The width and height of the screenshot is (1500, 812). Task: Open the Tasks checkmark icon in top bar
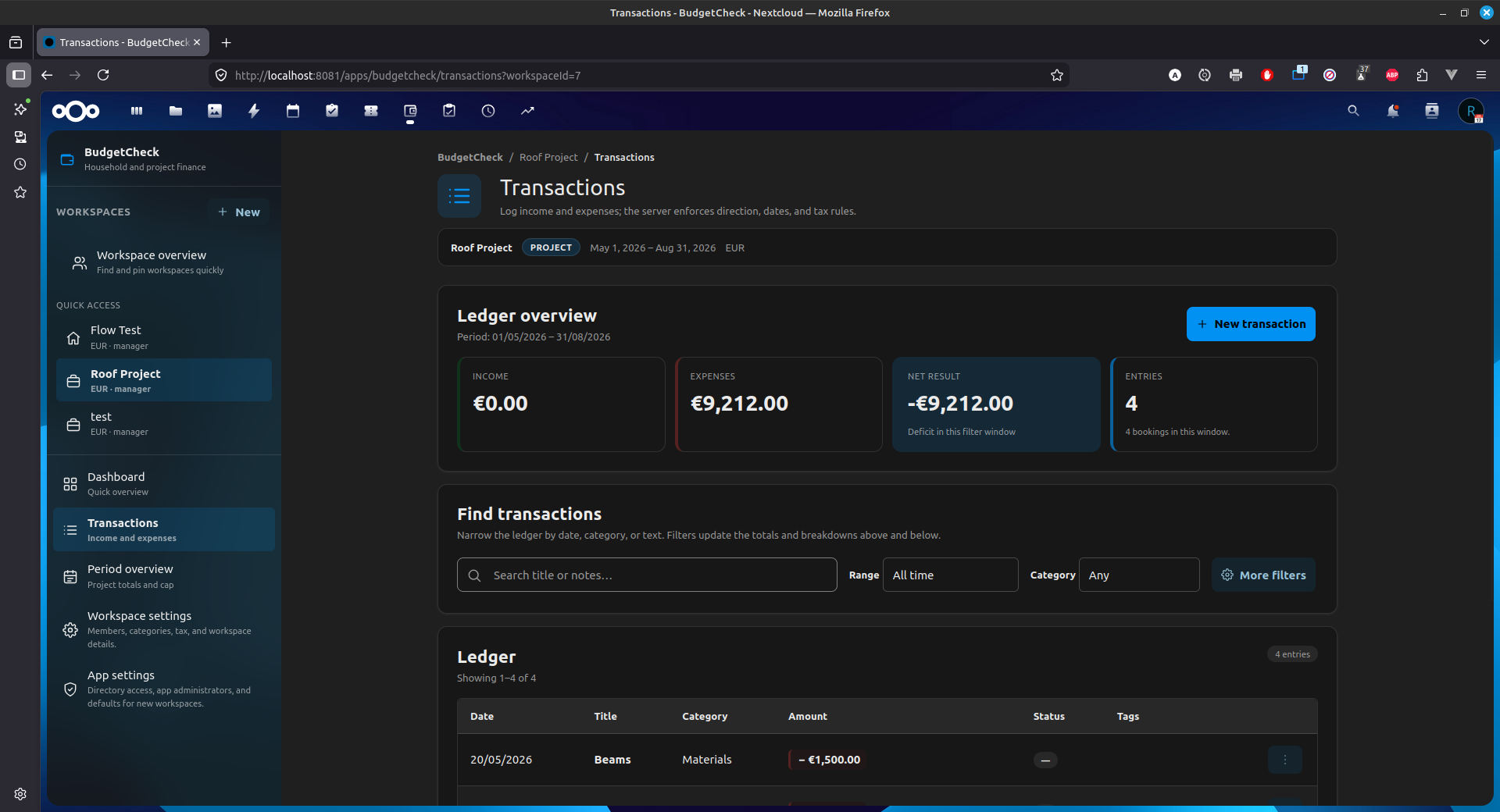(x=332, y=111)
